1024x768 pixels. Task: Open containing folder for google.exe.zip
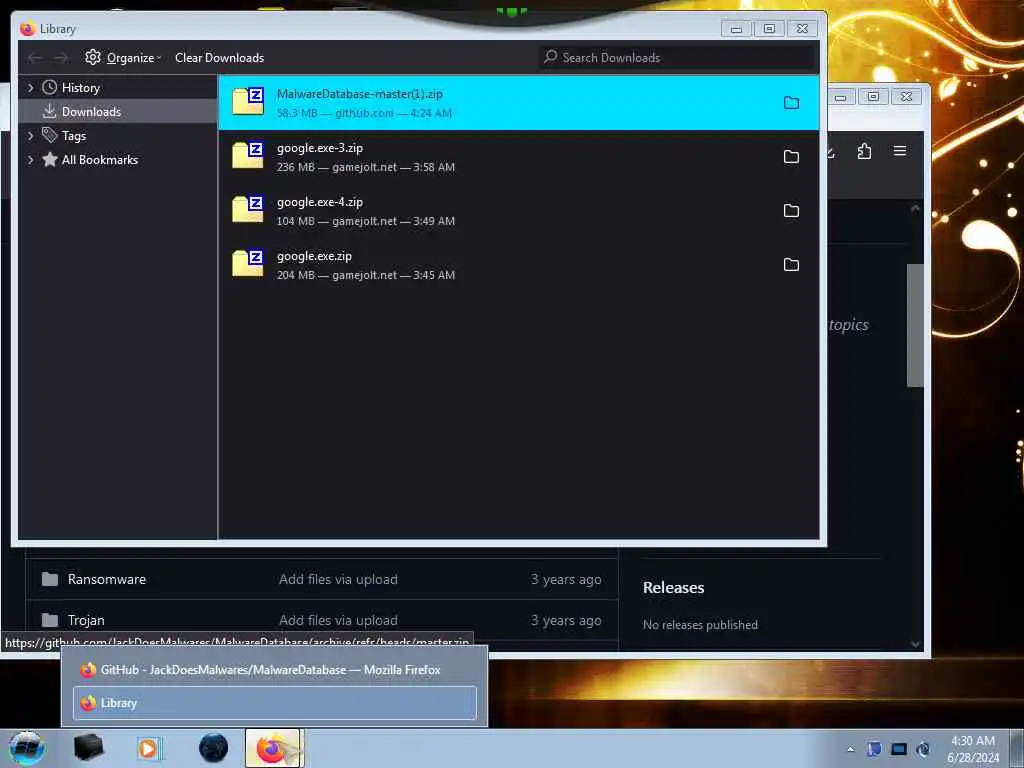(x=791, y=264)
